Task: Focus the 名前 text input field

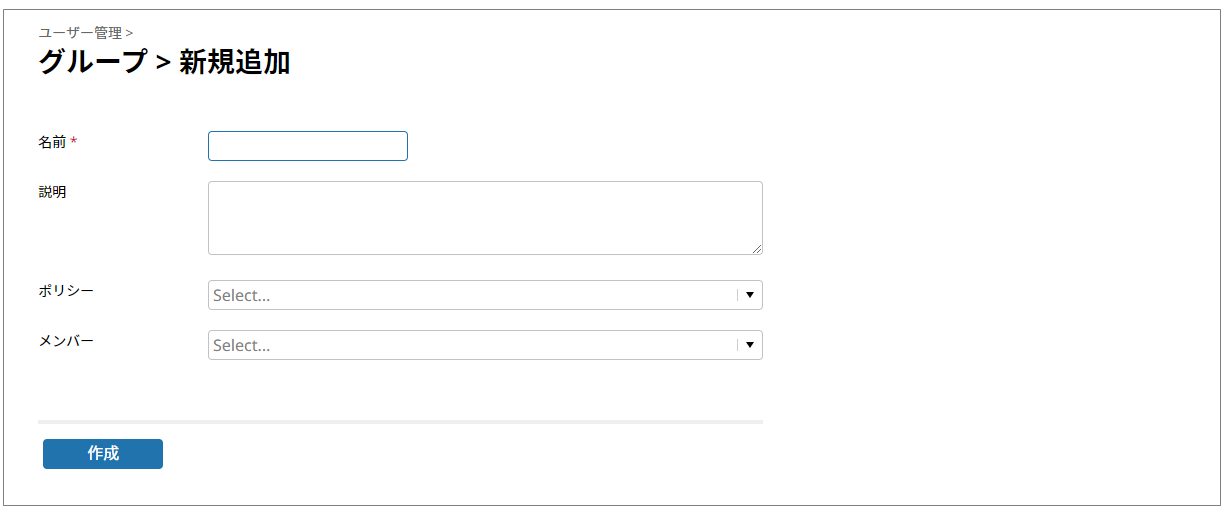Action: click(307, 146)
